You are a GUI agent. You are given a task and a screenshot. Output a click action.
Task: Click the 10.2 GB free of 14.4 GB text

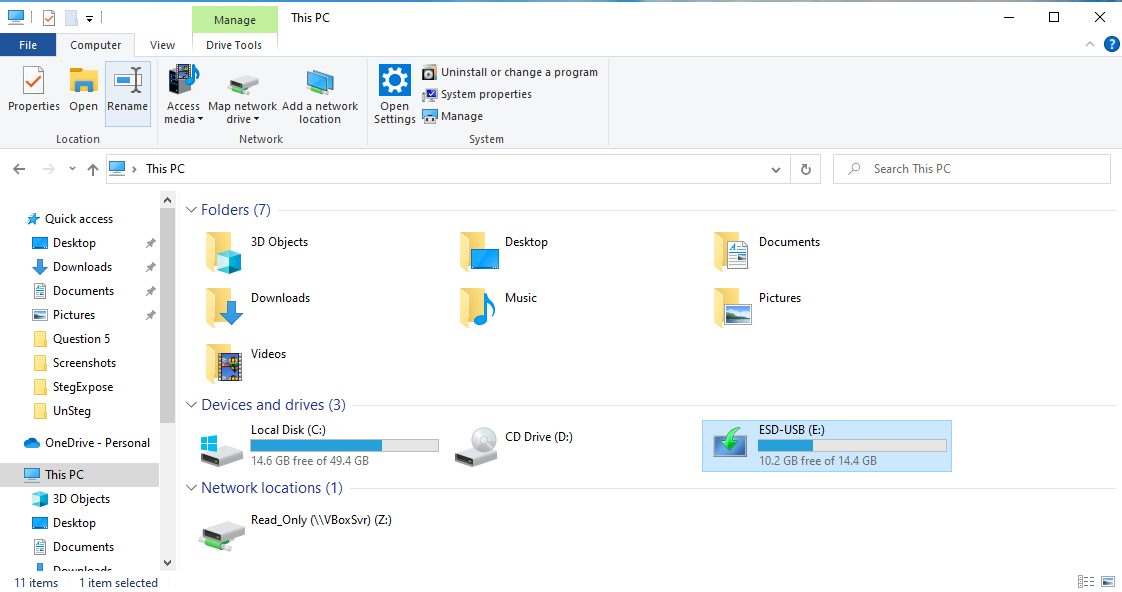pos(818,461)
